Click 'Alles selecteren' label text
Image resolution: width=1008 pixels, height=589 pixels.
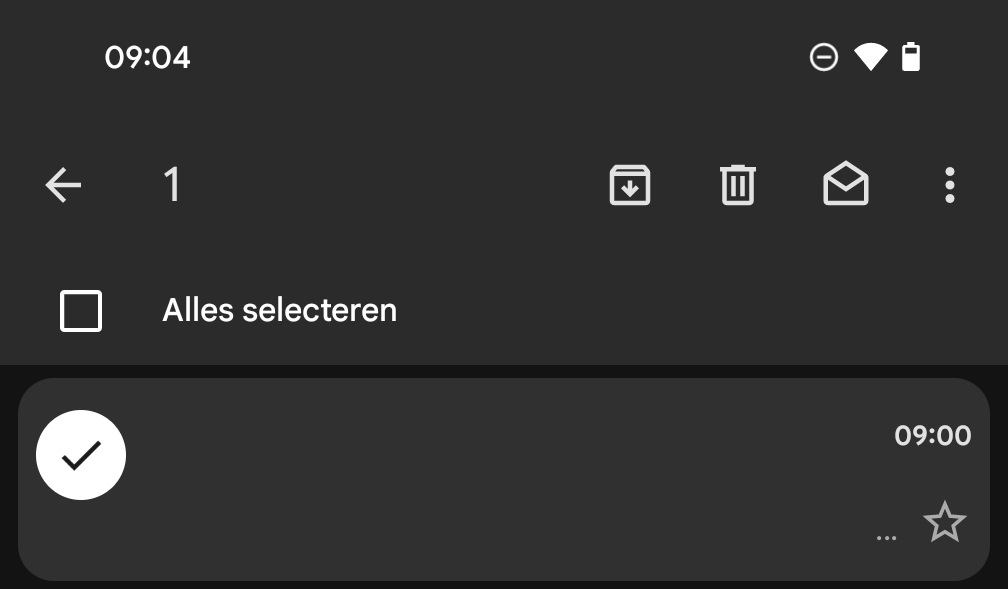(279, 310)
